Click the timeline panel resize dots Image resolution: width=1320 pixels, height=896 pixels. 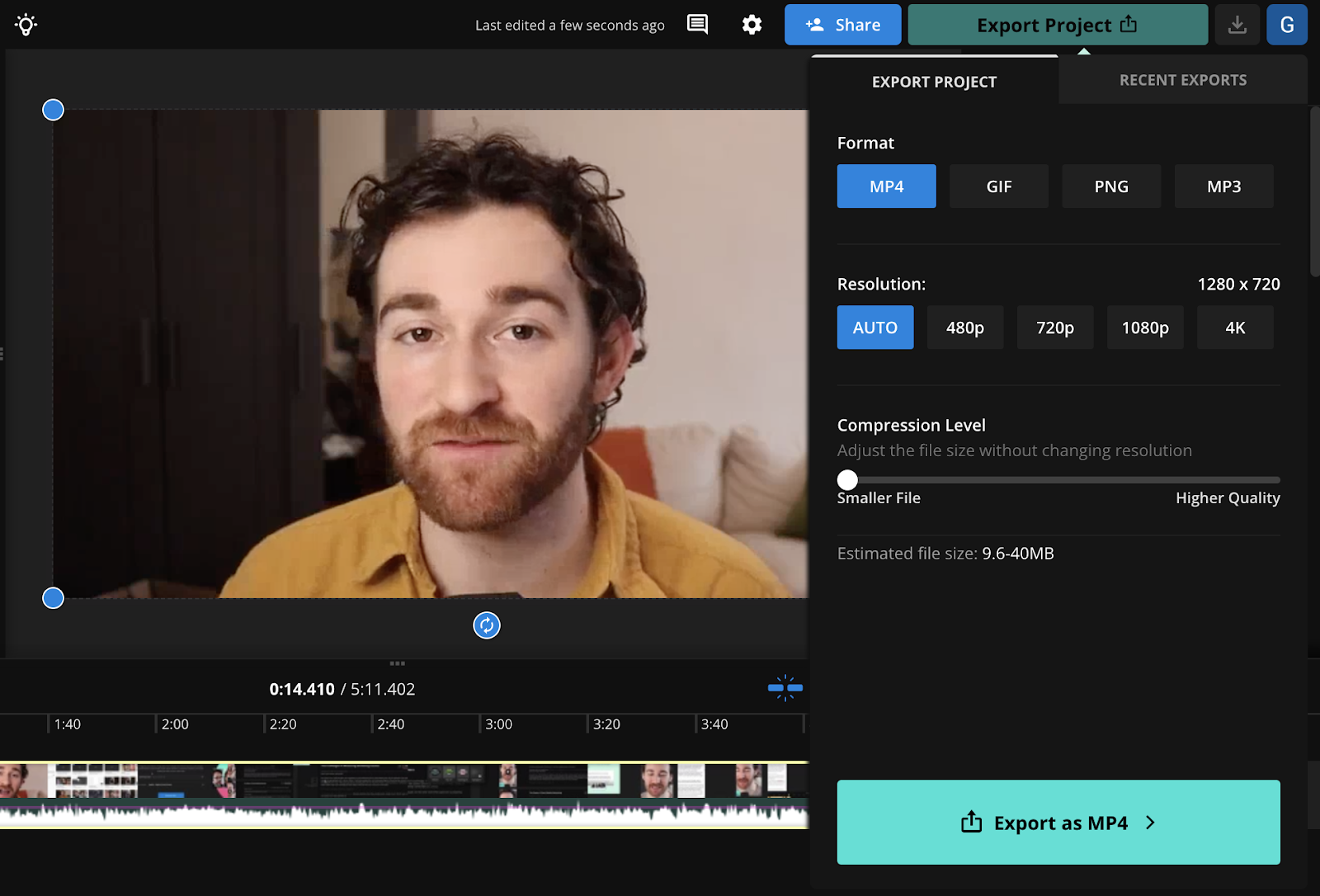click(x=397, y=663)
